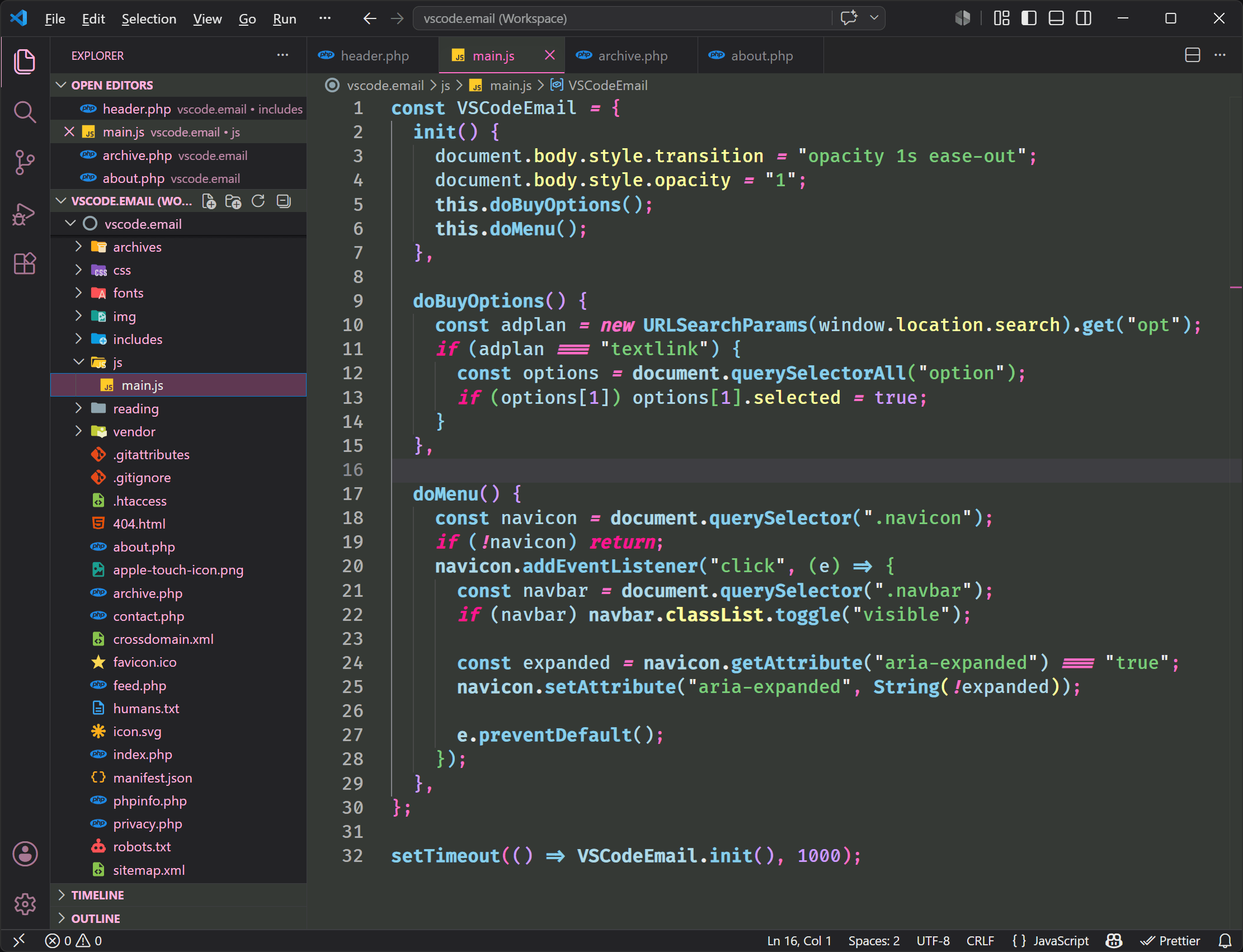1243x952 pixels.
Task: Click Prettier in status bar
Action: (x=1170, y=941)
